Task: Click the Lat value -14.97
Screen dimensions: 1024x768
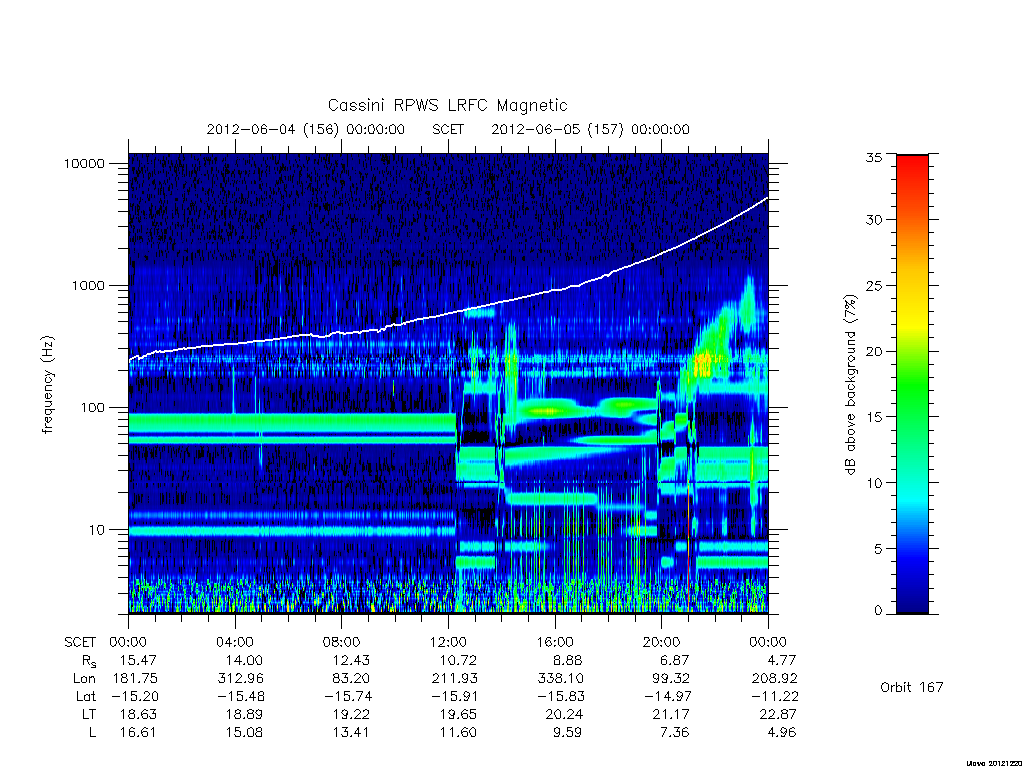Action: [x=667, y=697]
